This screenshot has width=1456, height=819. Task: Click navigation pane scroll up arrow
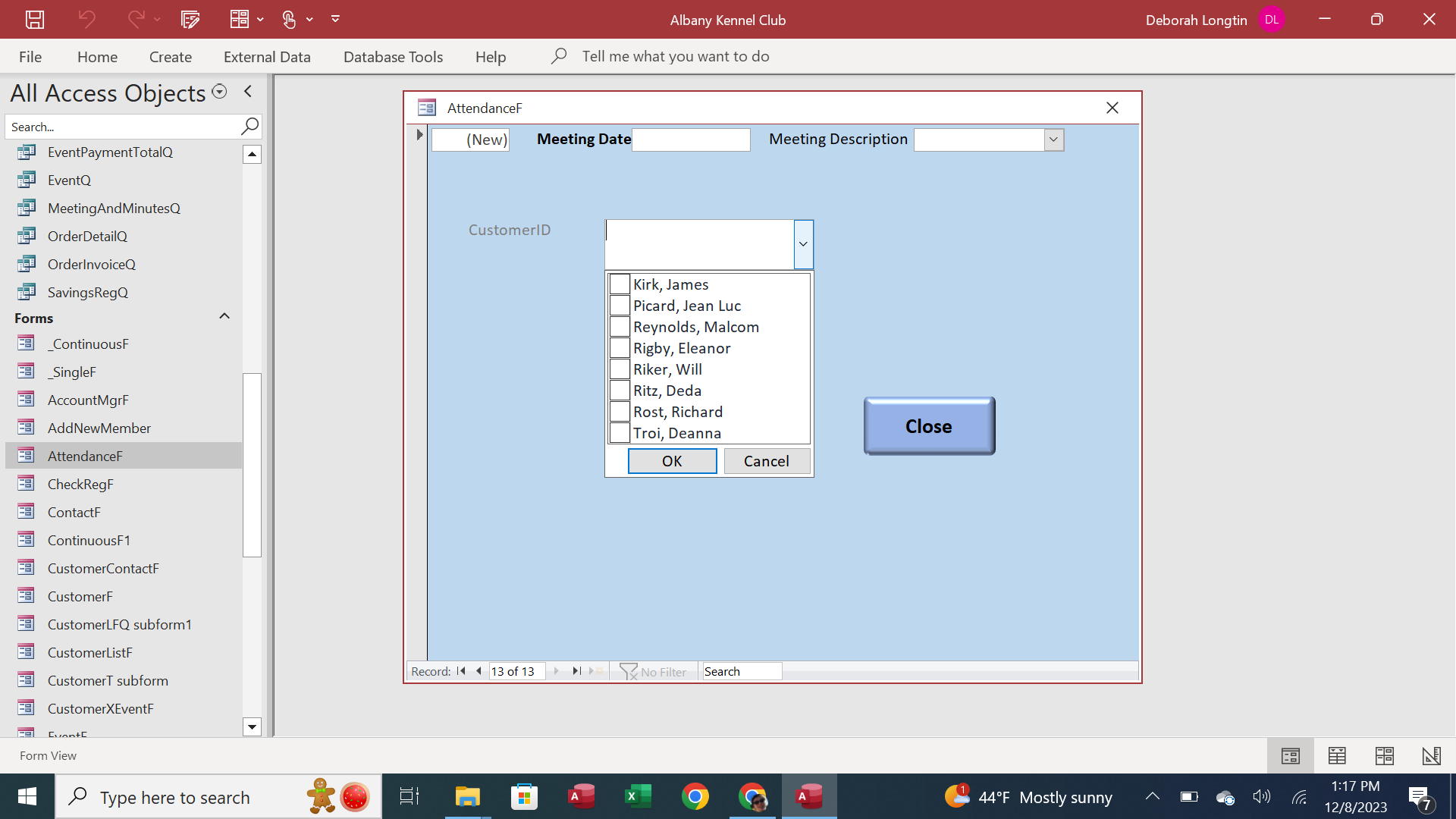[x=252, y=155]
